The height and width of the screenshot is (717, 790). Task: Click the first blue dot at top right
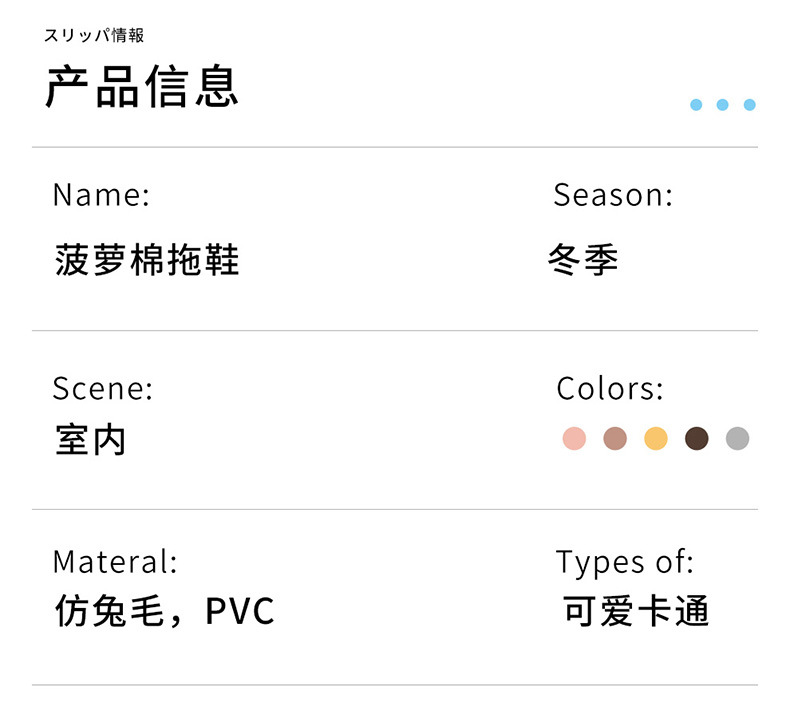[696, 105]
